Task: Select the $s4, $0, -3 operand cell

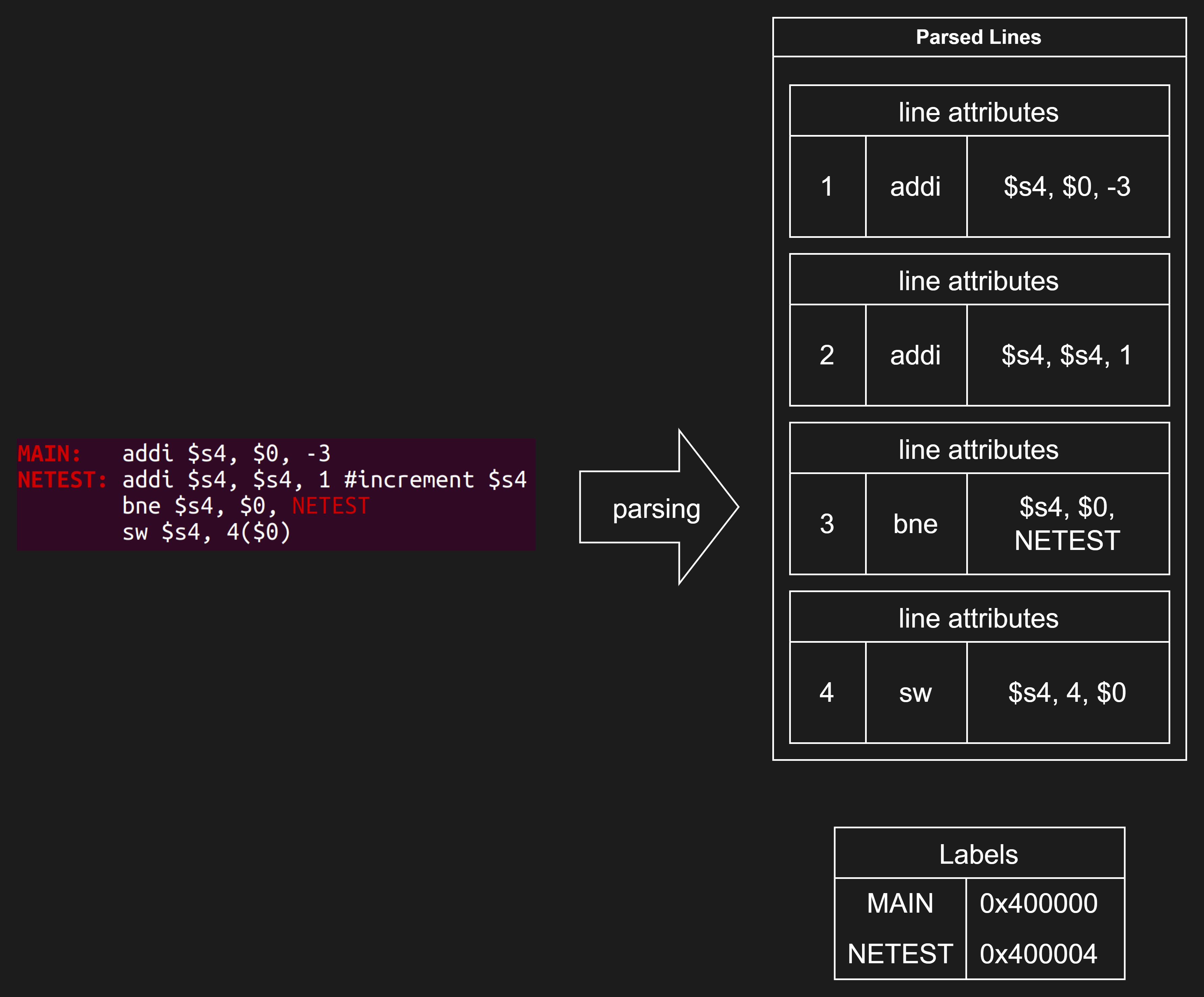Action: (1067, 187)
